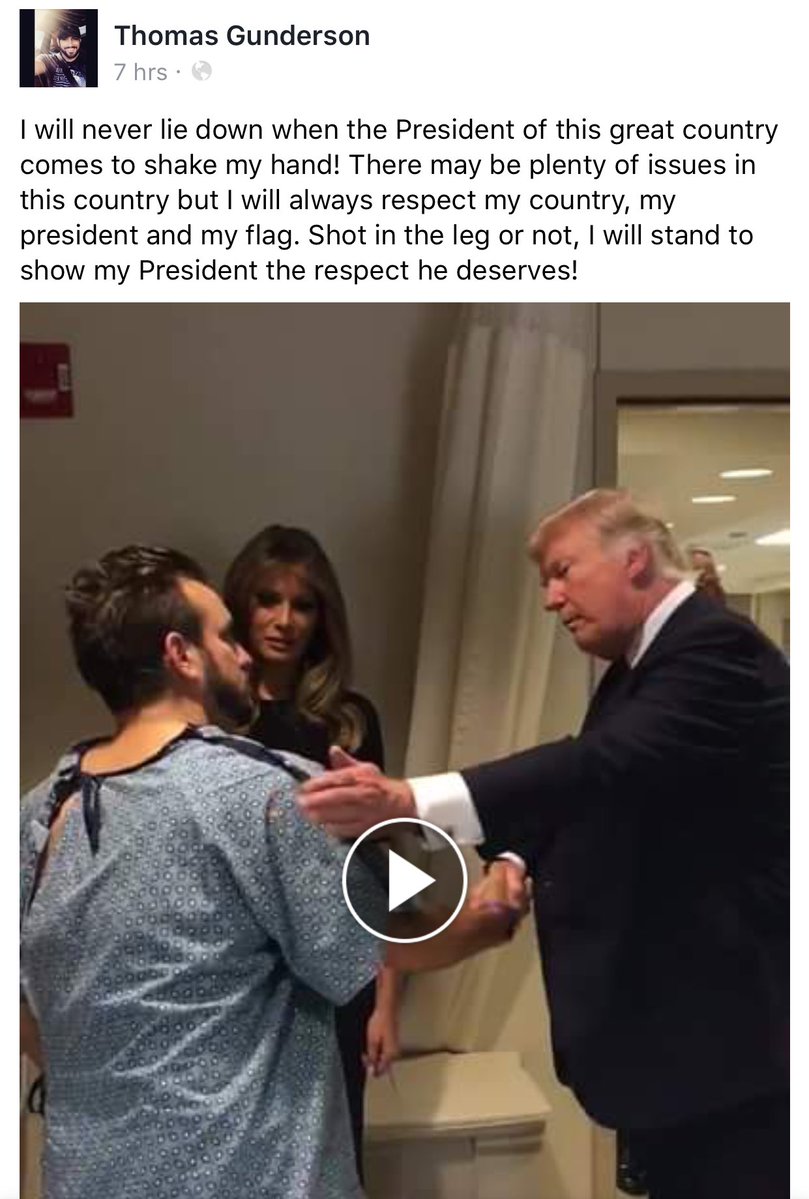Click the red wall sign in the video
Image resolution: width=809 pixels, height=1199 pixels.
coord(46,380)
